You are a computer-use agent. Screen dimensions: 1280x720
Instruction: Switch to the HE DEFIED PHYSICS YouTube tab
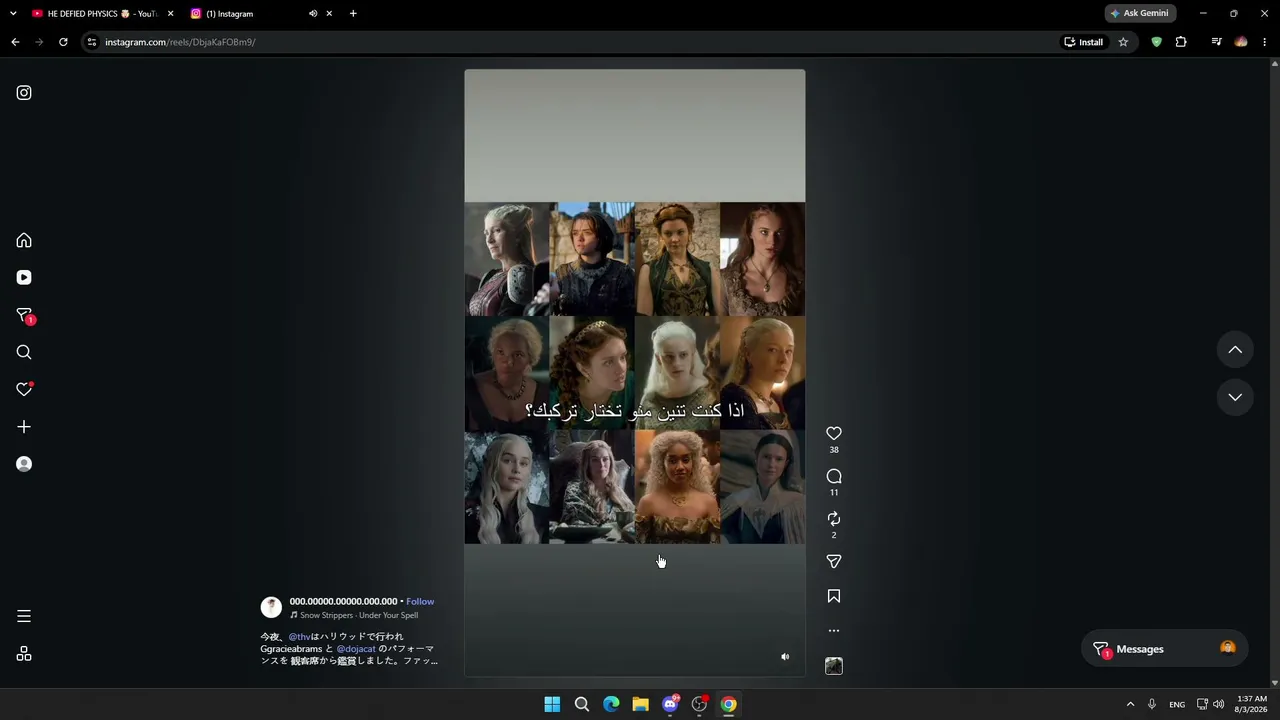coord(94,14)
